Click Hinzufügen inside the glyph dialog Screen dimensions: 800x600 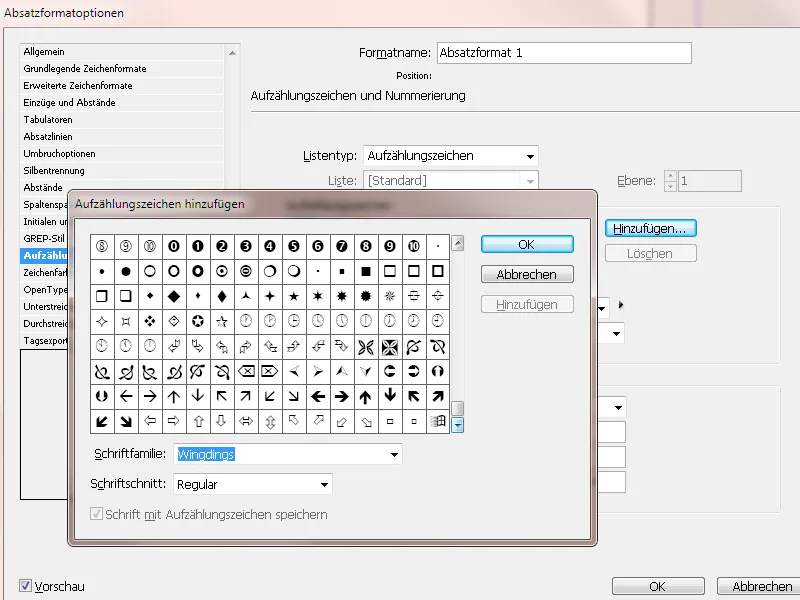tap(527, 305)
